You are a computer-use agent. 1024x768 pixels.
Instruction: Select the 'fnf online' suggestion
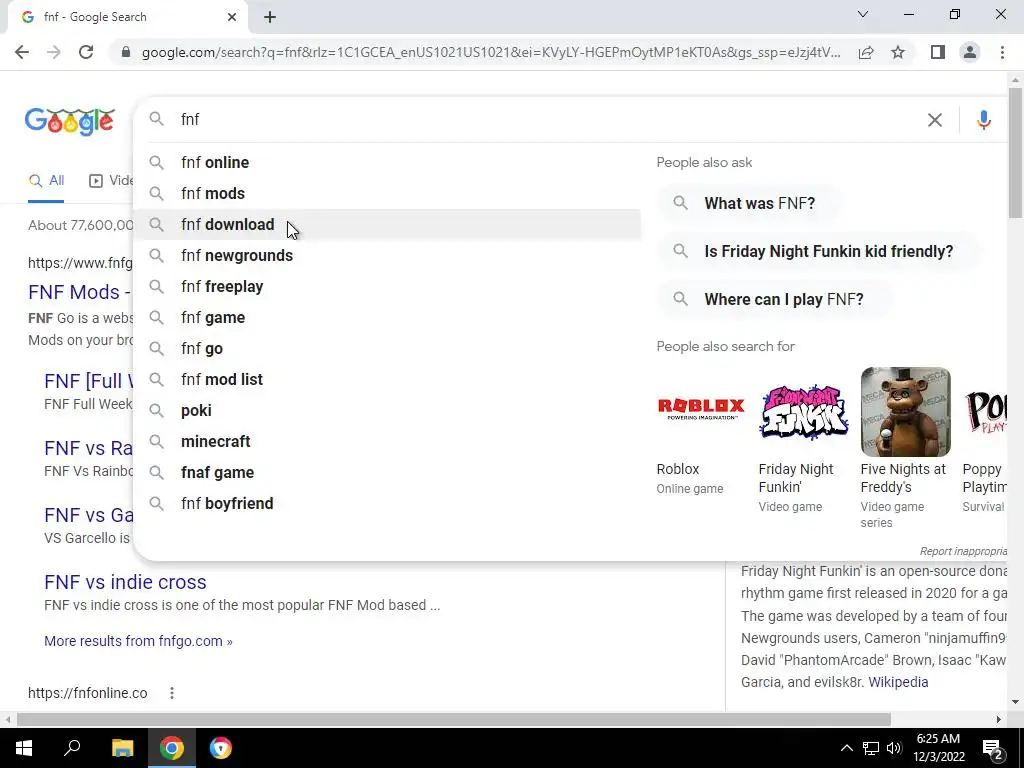click(x=387, y=163)
